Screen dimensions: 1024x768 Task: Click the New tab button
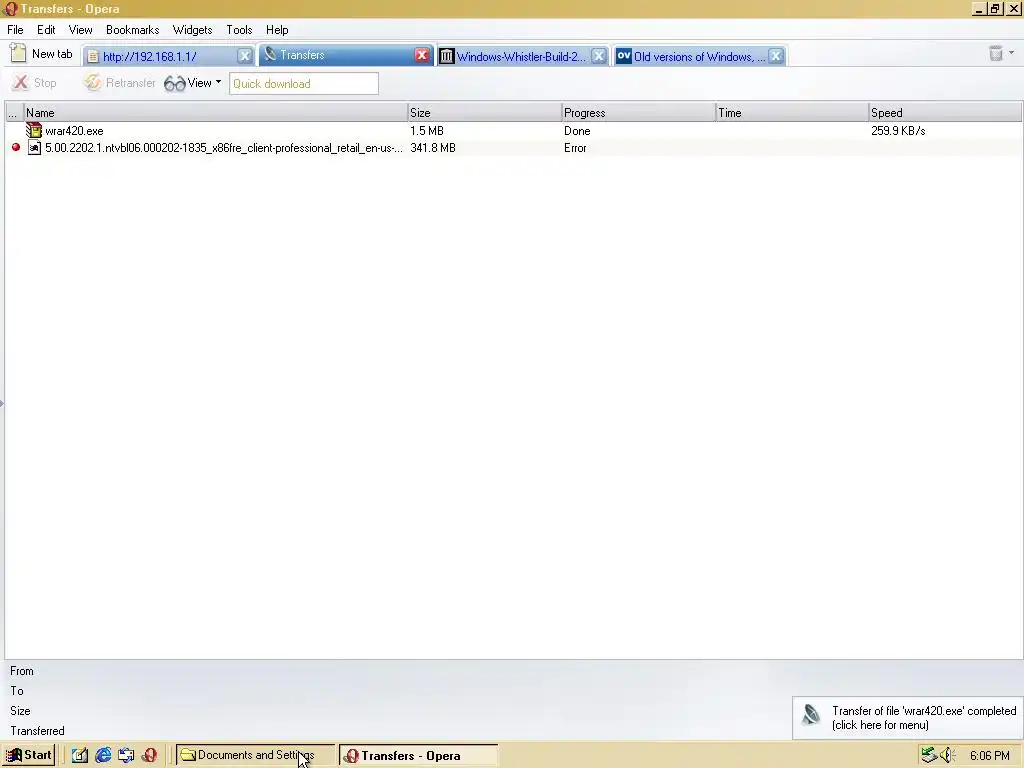point(41,54)
